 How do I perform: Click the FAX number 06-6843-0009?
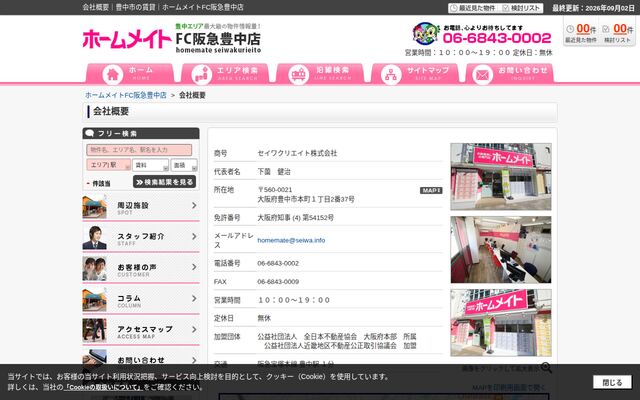point(278,282)
